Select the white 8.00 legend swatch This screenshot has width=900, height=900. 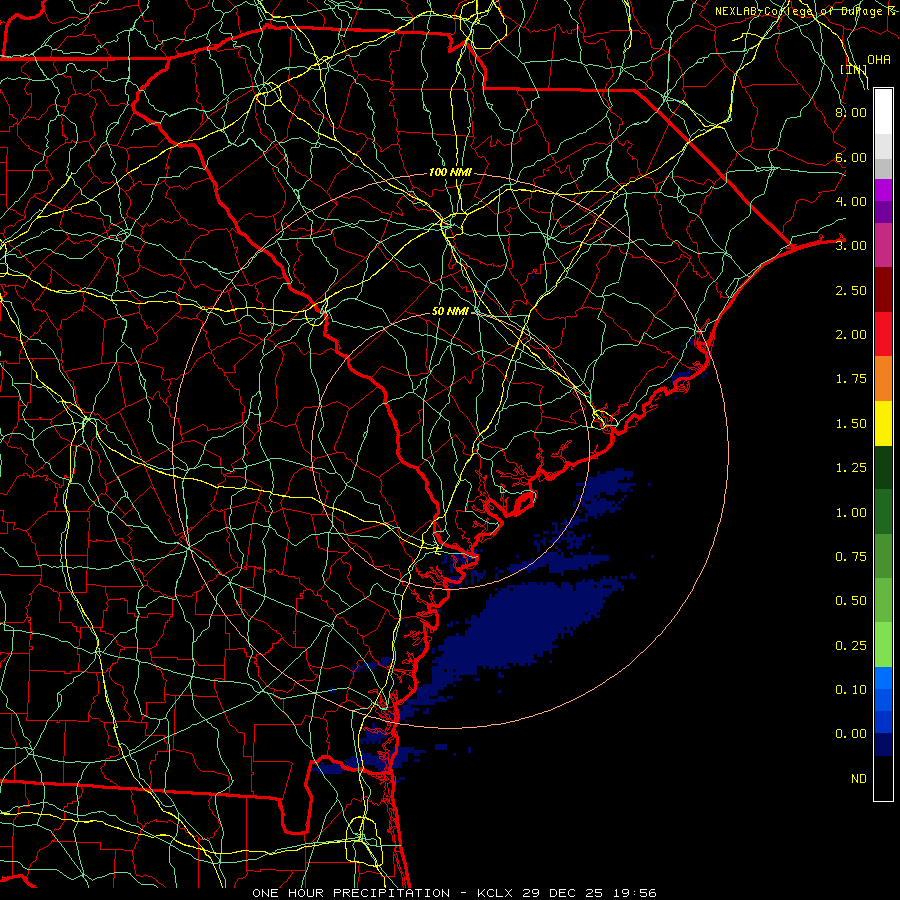[883, 111]
